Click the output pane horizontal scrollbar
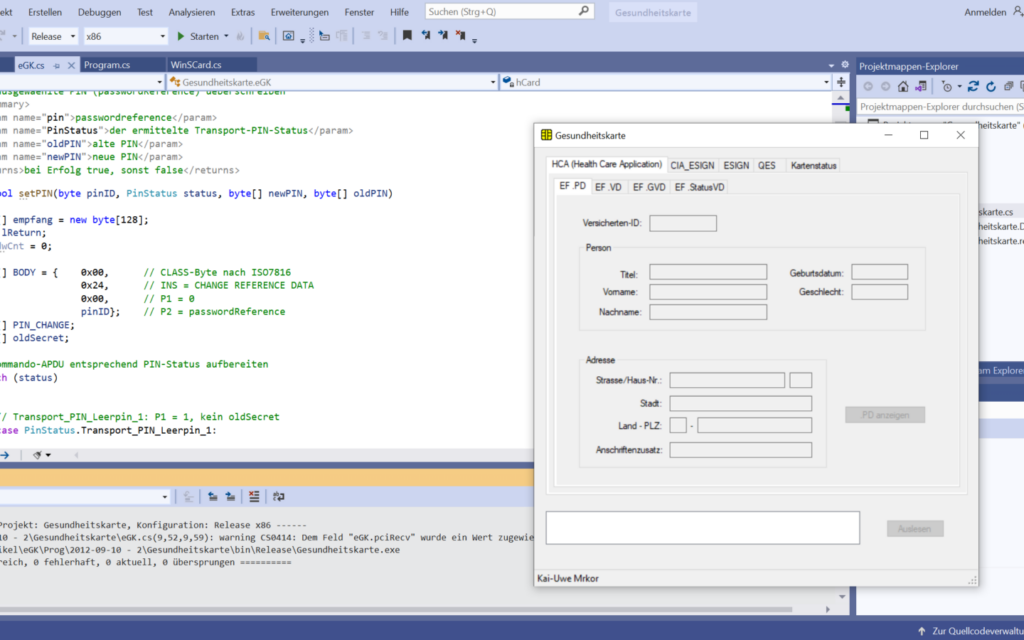Screen dimensions: 1024x640 [x=396, y=609]
